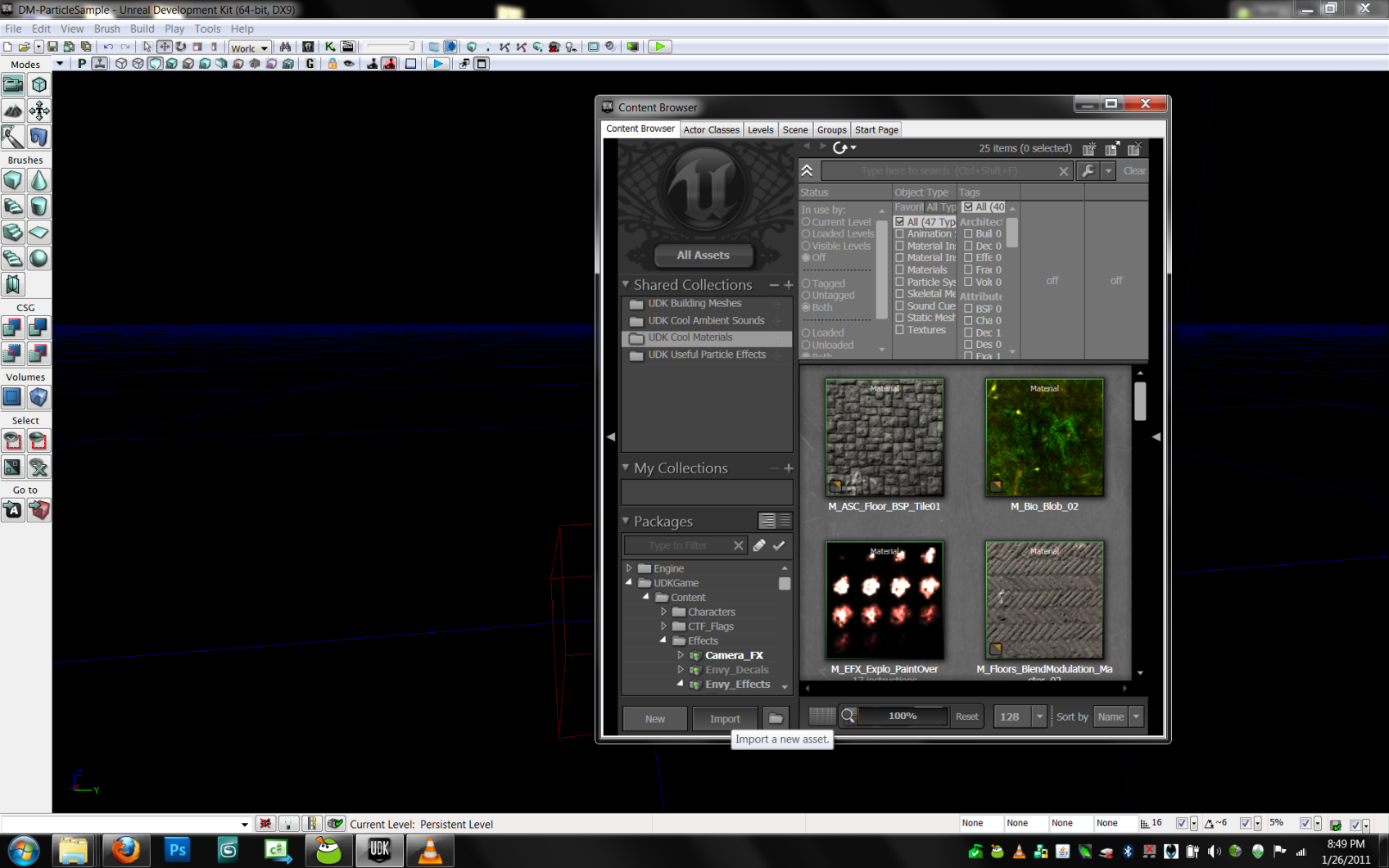Viewport: 1389px width, 868px height.
Task: Check Sound Cues object type filter
Action: pyautogui.click(x=899, y=306)
